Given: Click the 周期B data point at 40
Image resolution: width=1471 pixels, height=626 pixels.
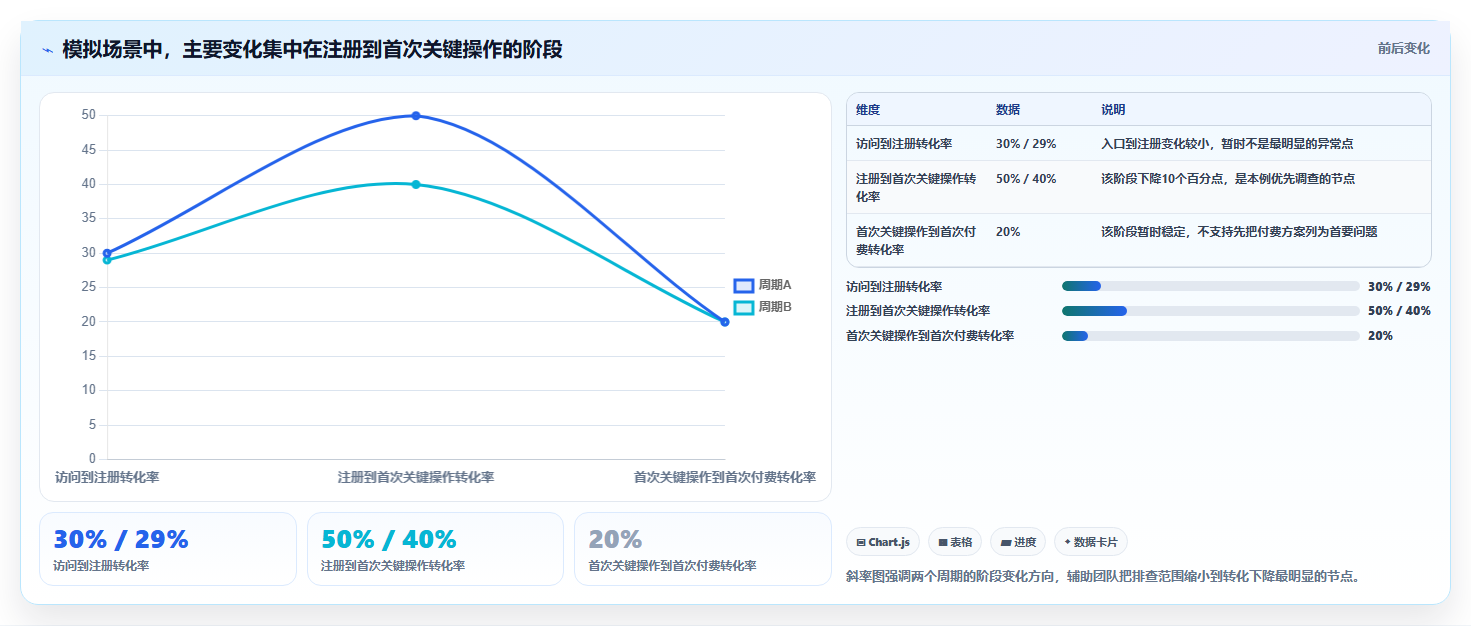Looking at the screenshot, I should pyautogui.click(x=416, y=184).
